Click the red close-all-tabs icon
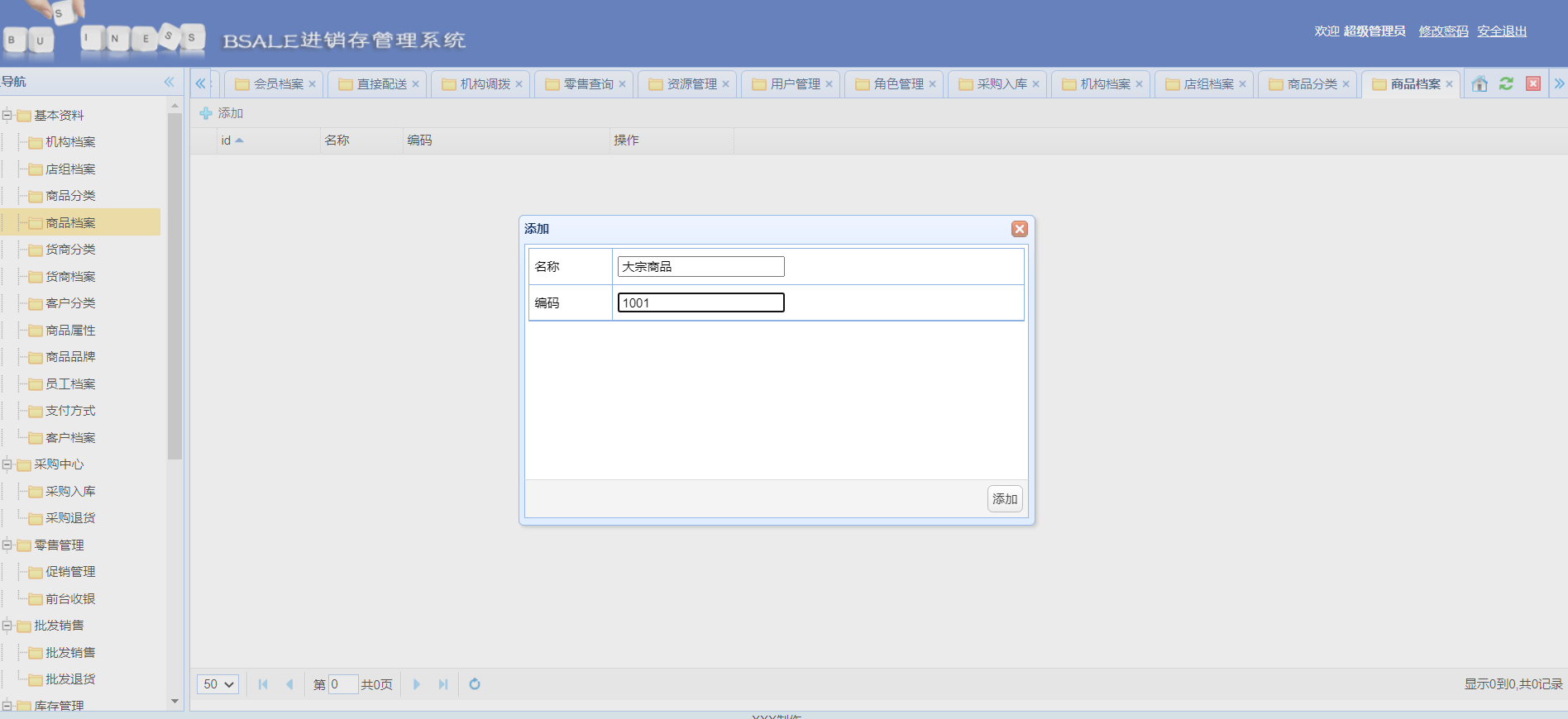The image size is (1568, 719). point(1533,83)
